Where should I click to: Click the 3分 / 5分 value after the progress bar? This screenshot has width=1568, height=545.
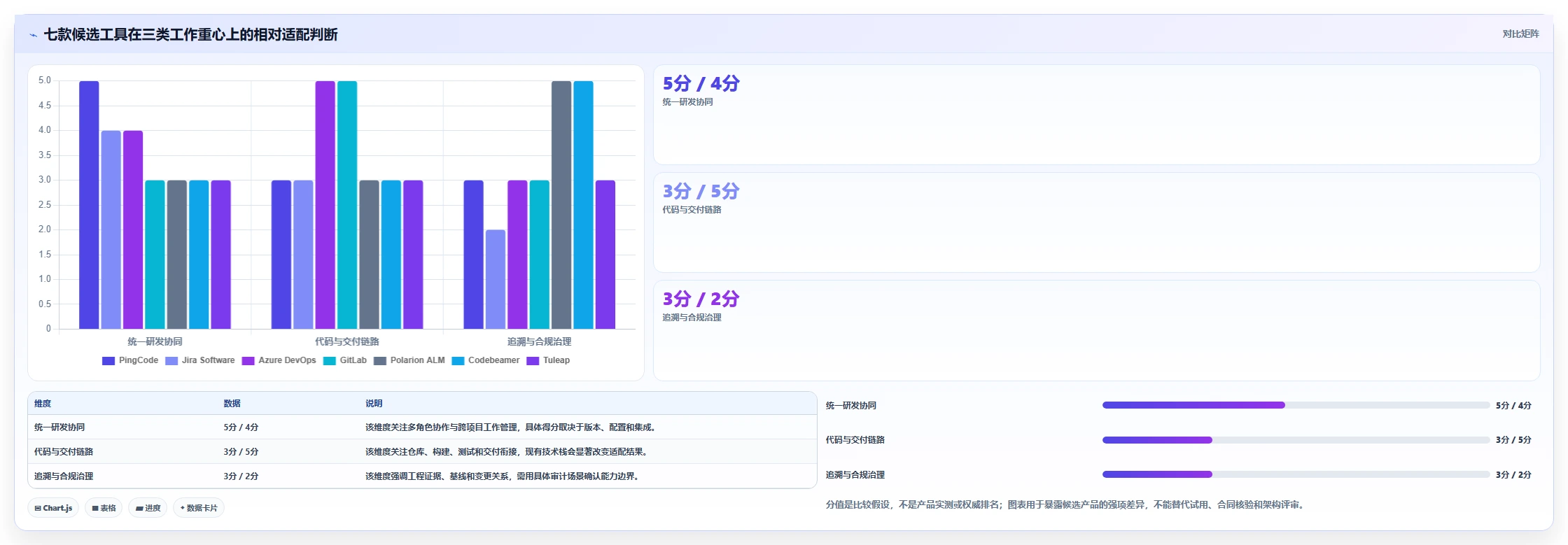pyautogui.click(x=1513, y=440)
